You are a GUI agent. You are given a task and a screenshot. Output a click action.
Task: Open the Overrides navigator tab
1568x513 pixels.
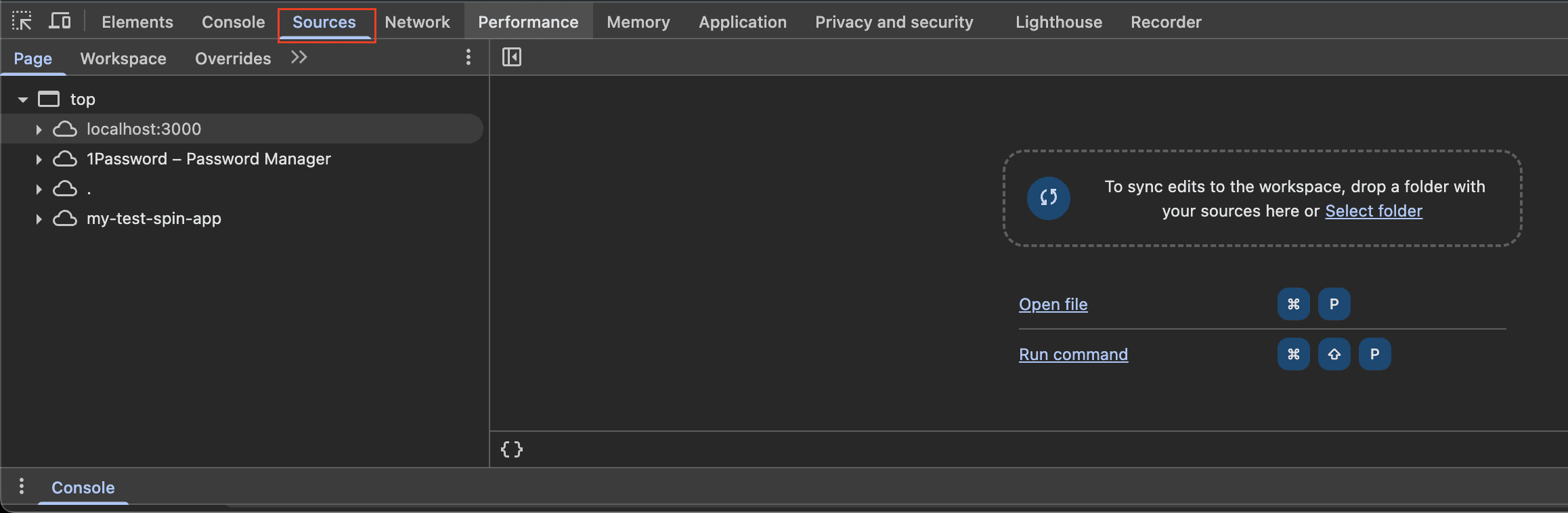tap(233, 59)
